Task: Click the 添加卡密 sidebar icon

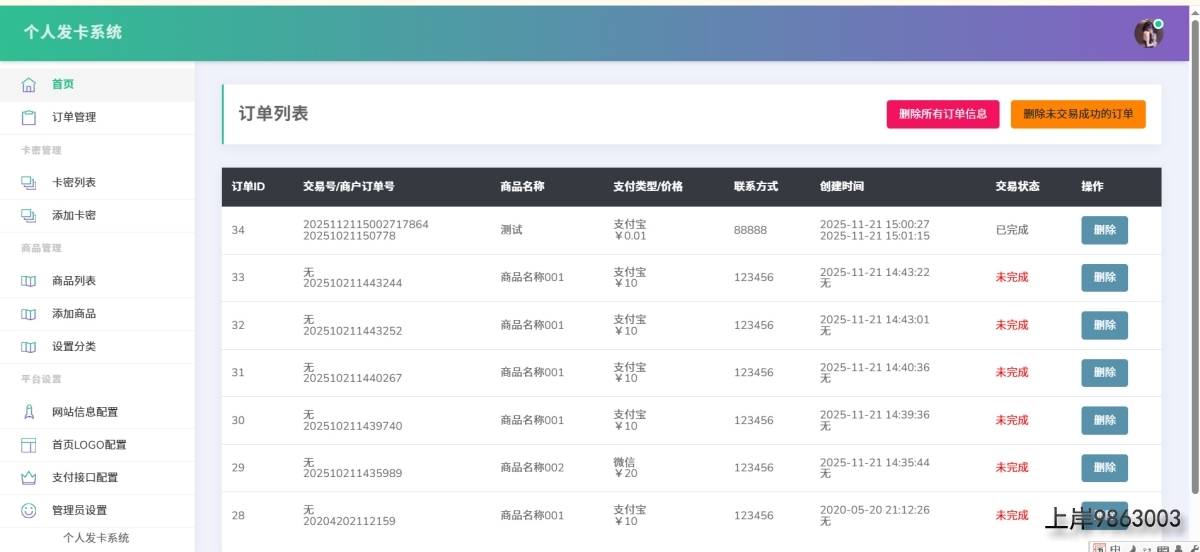Action: tap(29, 216)
